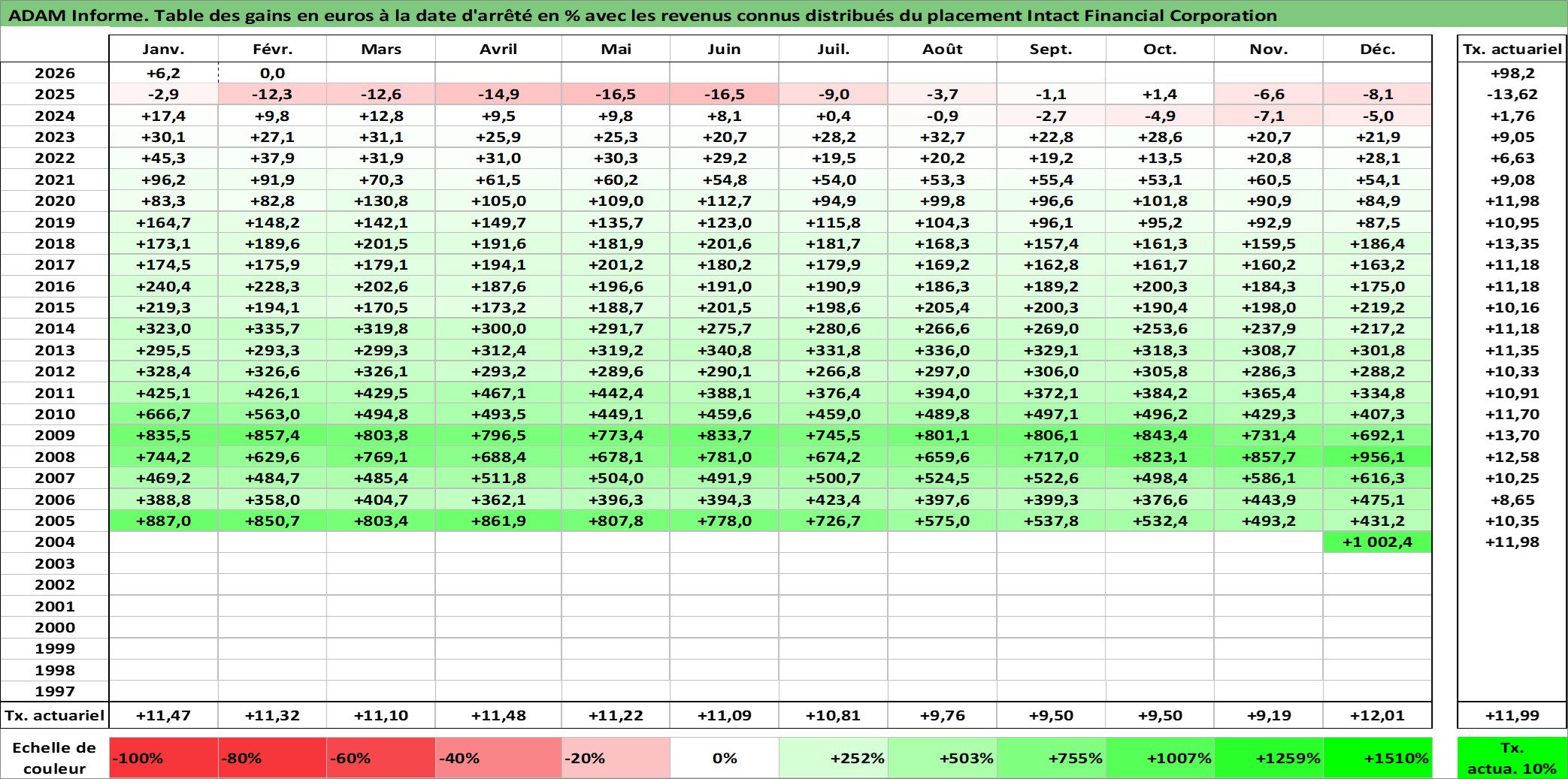Screen dimensions: 1568x779
Task: Click the -13,62 actuarial rate for 2025
Action: tap(1512, 94)
